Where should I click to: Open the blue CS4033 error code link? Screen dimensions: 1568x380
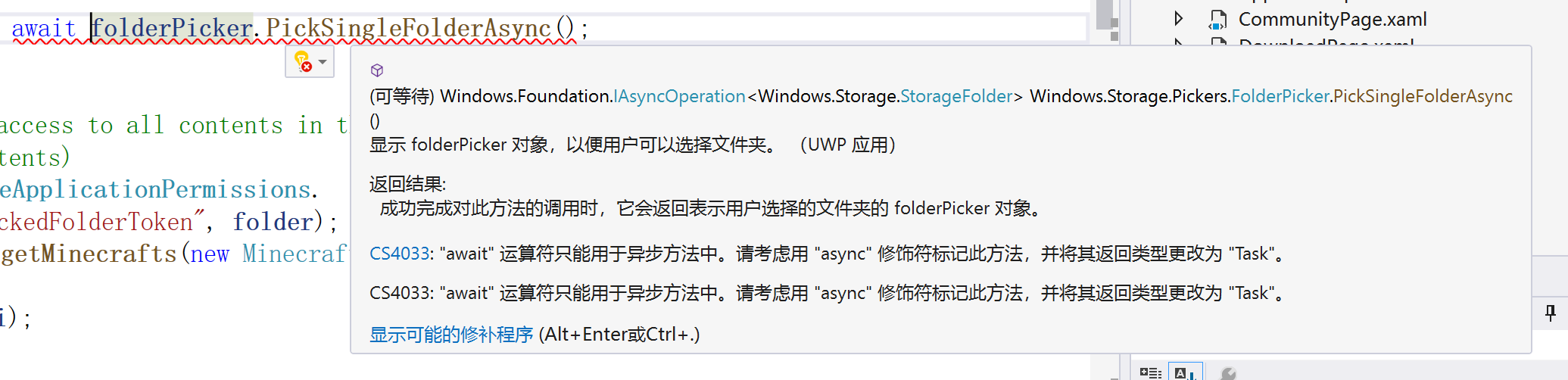(399, 254)
